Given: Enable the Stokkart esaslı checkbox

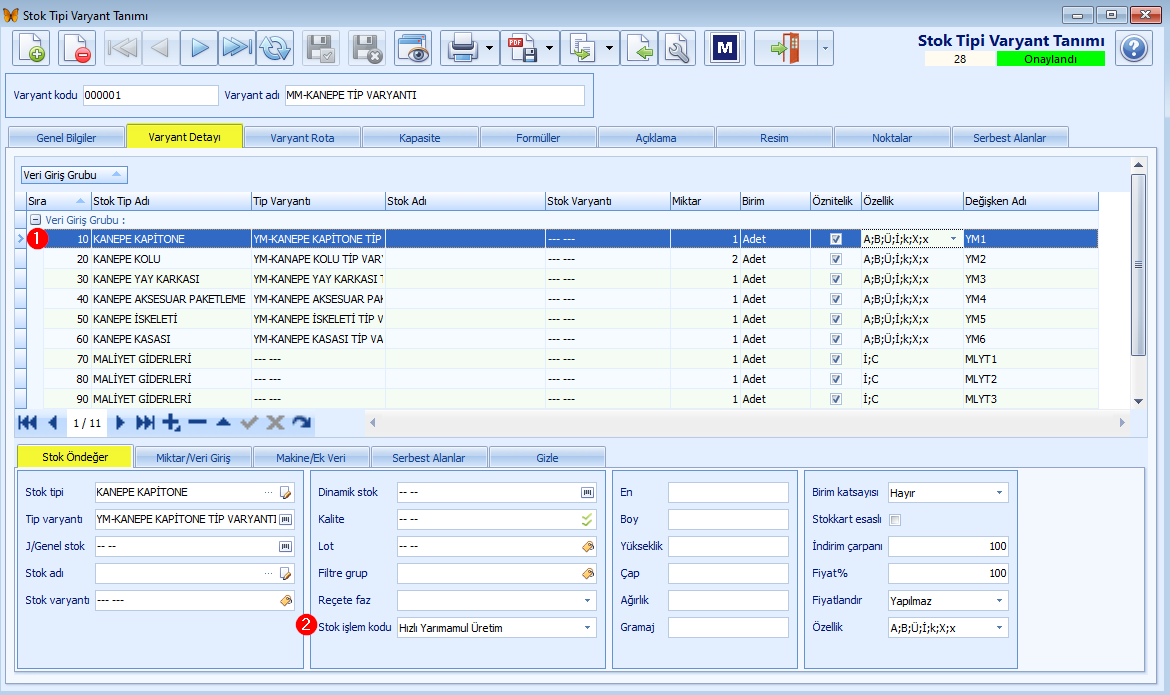Looking at the screenshot, I should [895, 520].
